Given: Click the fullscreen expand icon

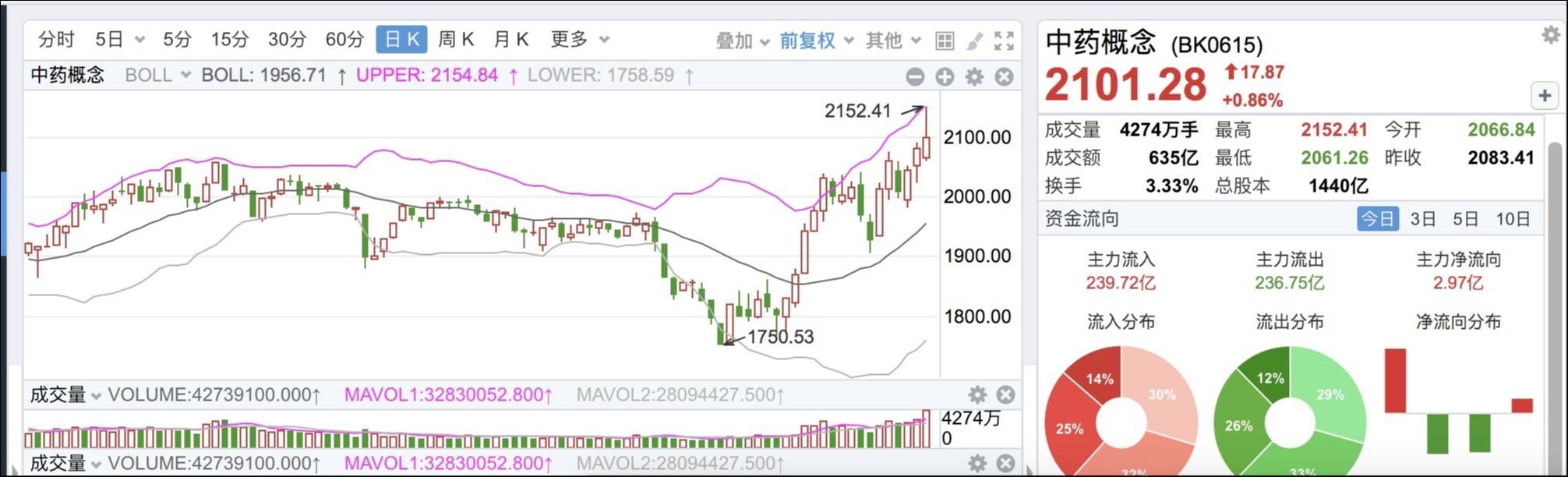Looking at the screenshot, I should click(x=1005, y=40).
